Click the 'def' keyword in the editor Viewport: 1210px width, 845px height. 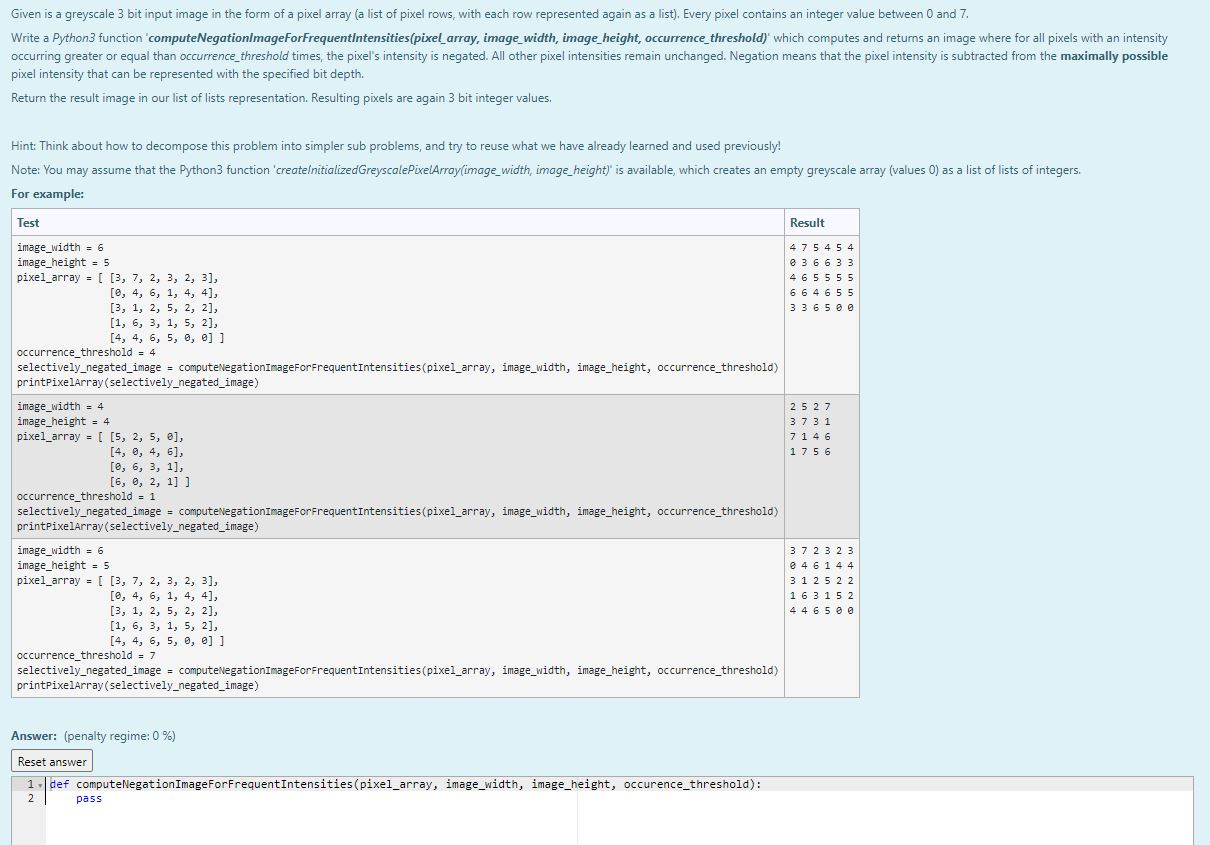tap(59, 784)
